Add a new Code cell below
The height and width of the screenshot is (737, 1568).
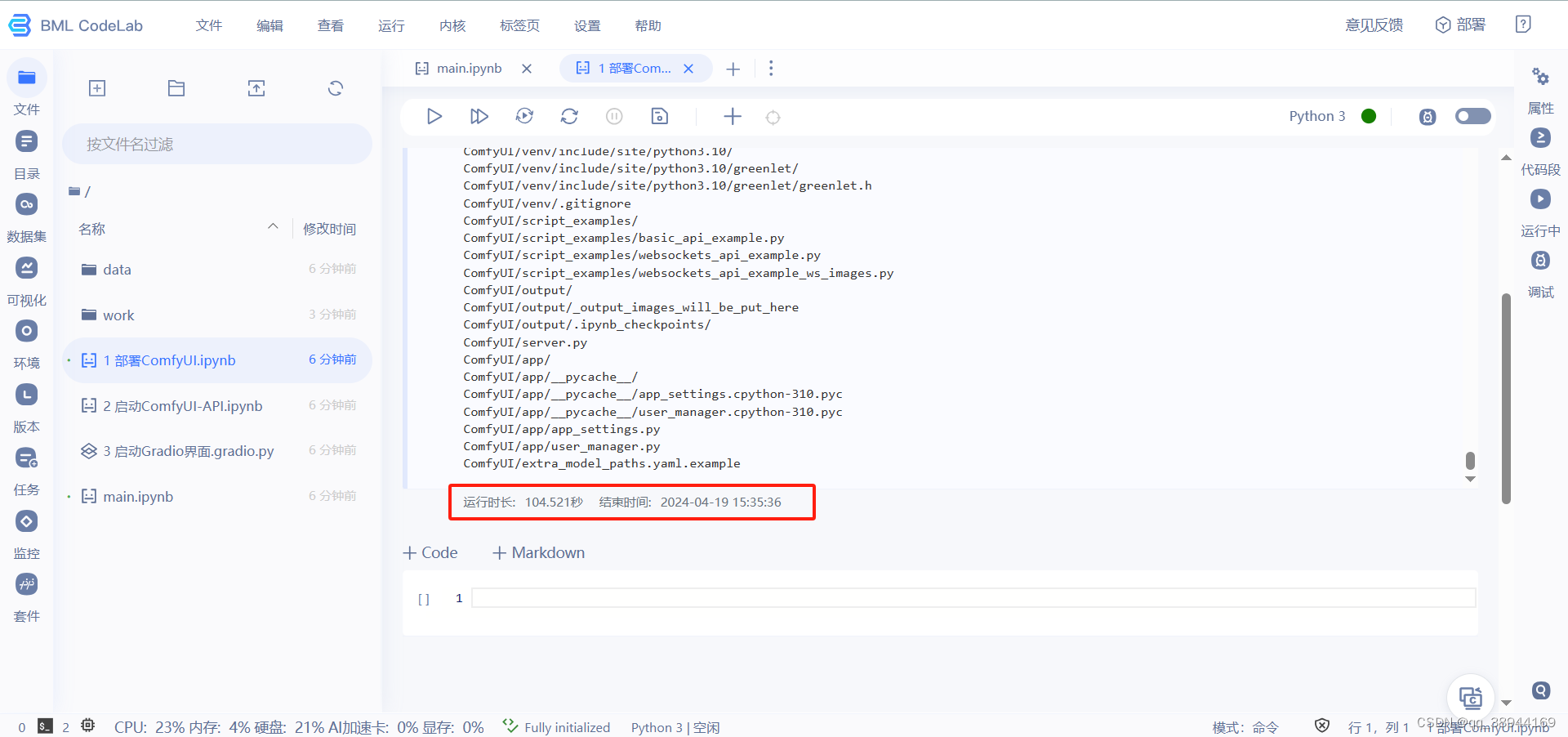pyautogui.click(x=430, y=553)
